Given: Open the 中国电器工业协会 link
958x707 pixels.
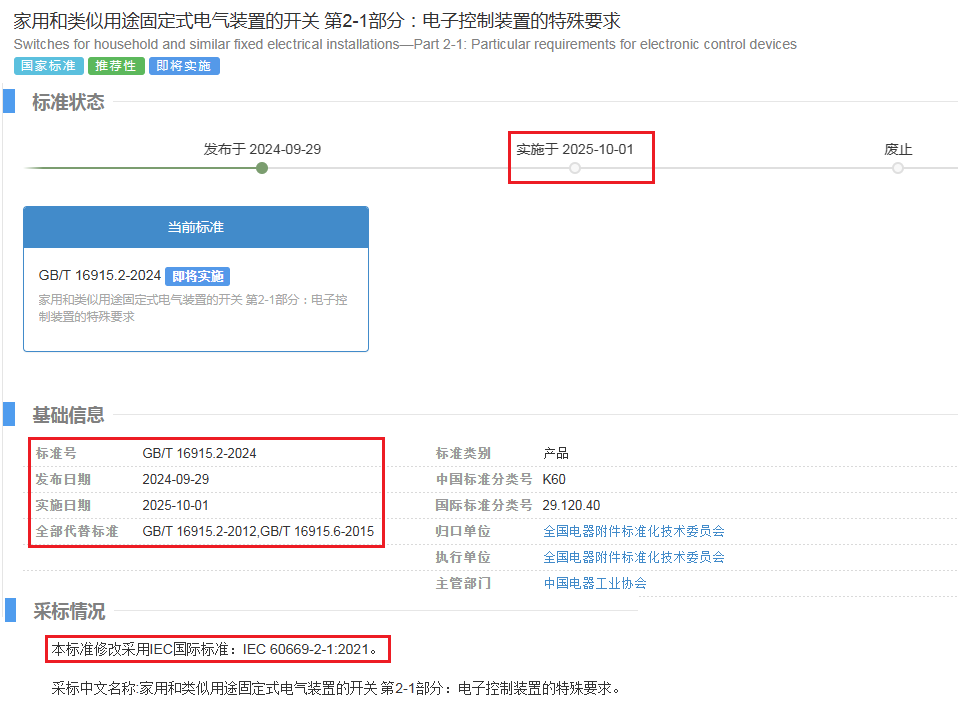Looking at the screenshot, I should pos(595,583).
